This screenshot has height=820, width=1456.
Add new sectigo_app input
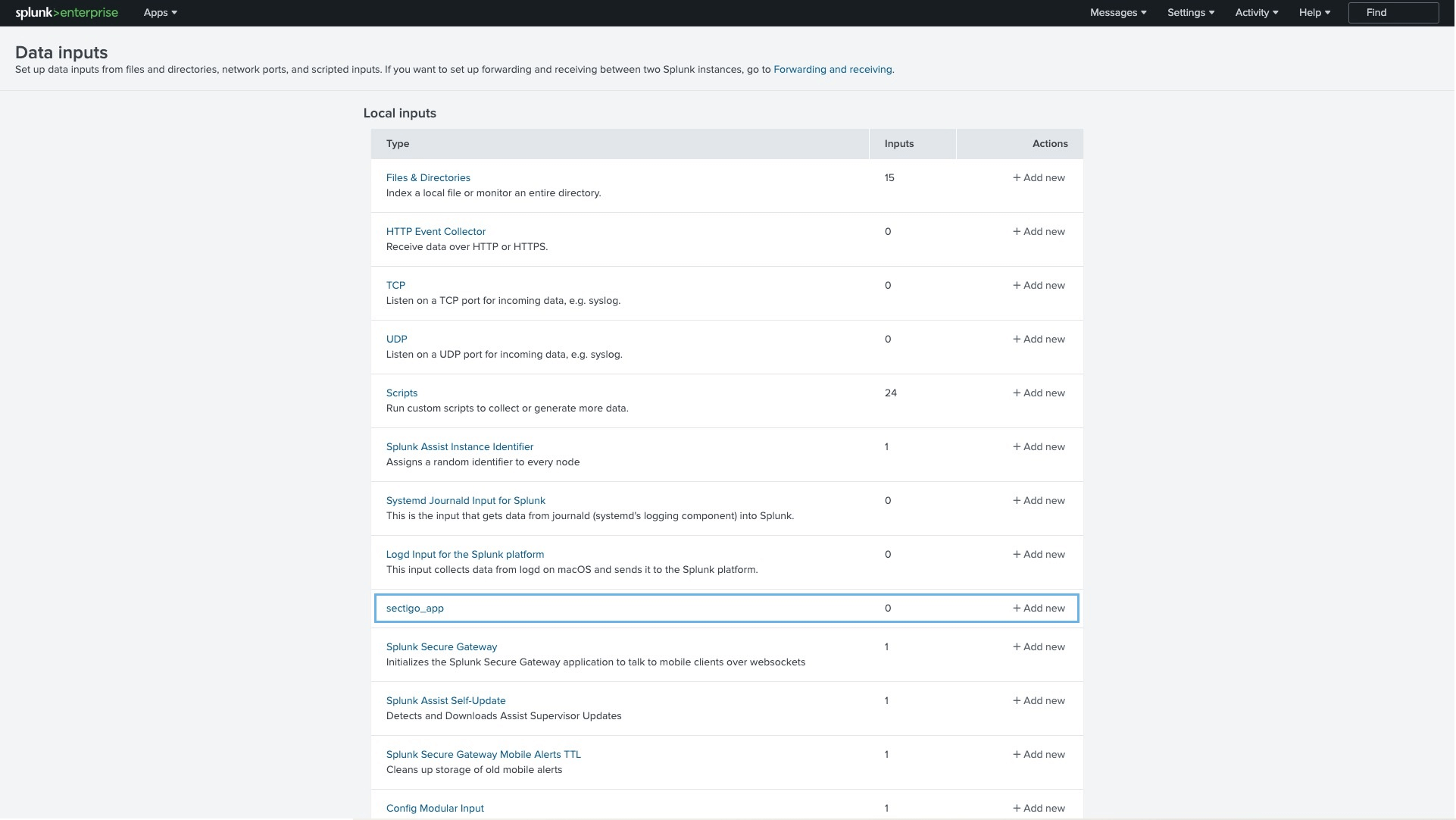coord(1039,609)
